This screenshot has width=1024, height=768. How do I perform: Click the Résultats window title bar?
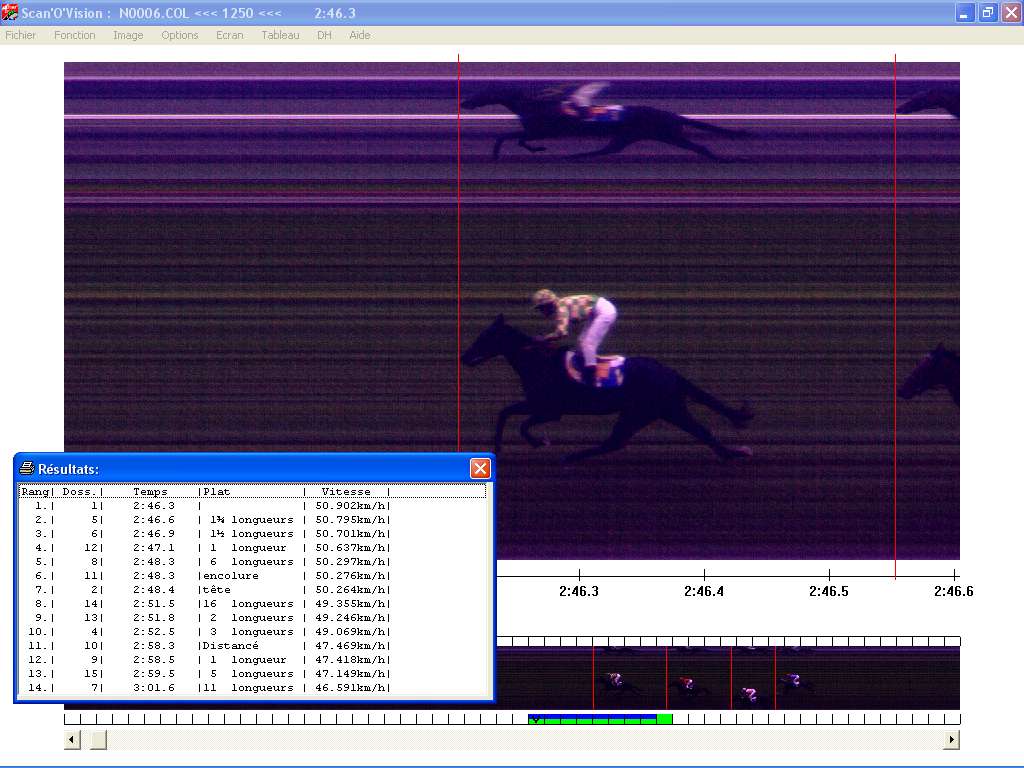254,468
